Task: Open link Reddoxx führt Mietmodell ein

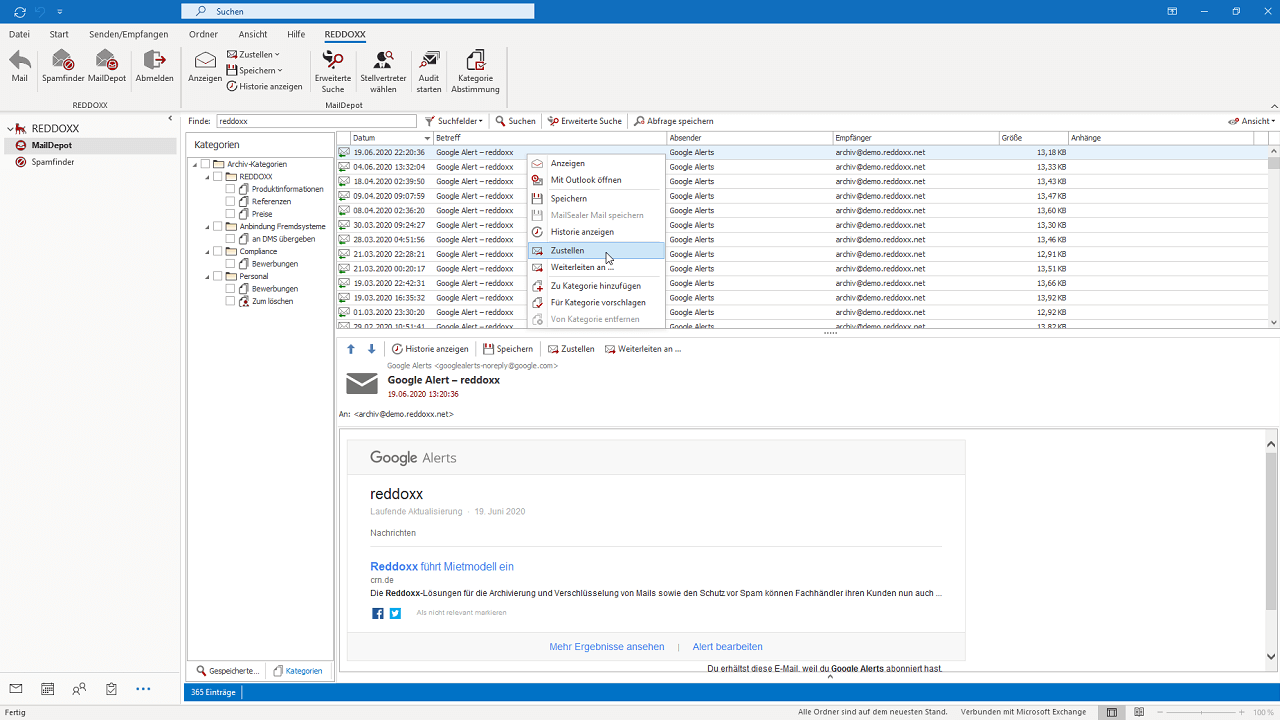Action: point(442,566)
